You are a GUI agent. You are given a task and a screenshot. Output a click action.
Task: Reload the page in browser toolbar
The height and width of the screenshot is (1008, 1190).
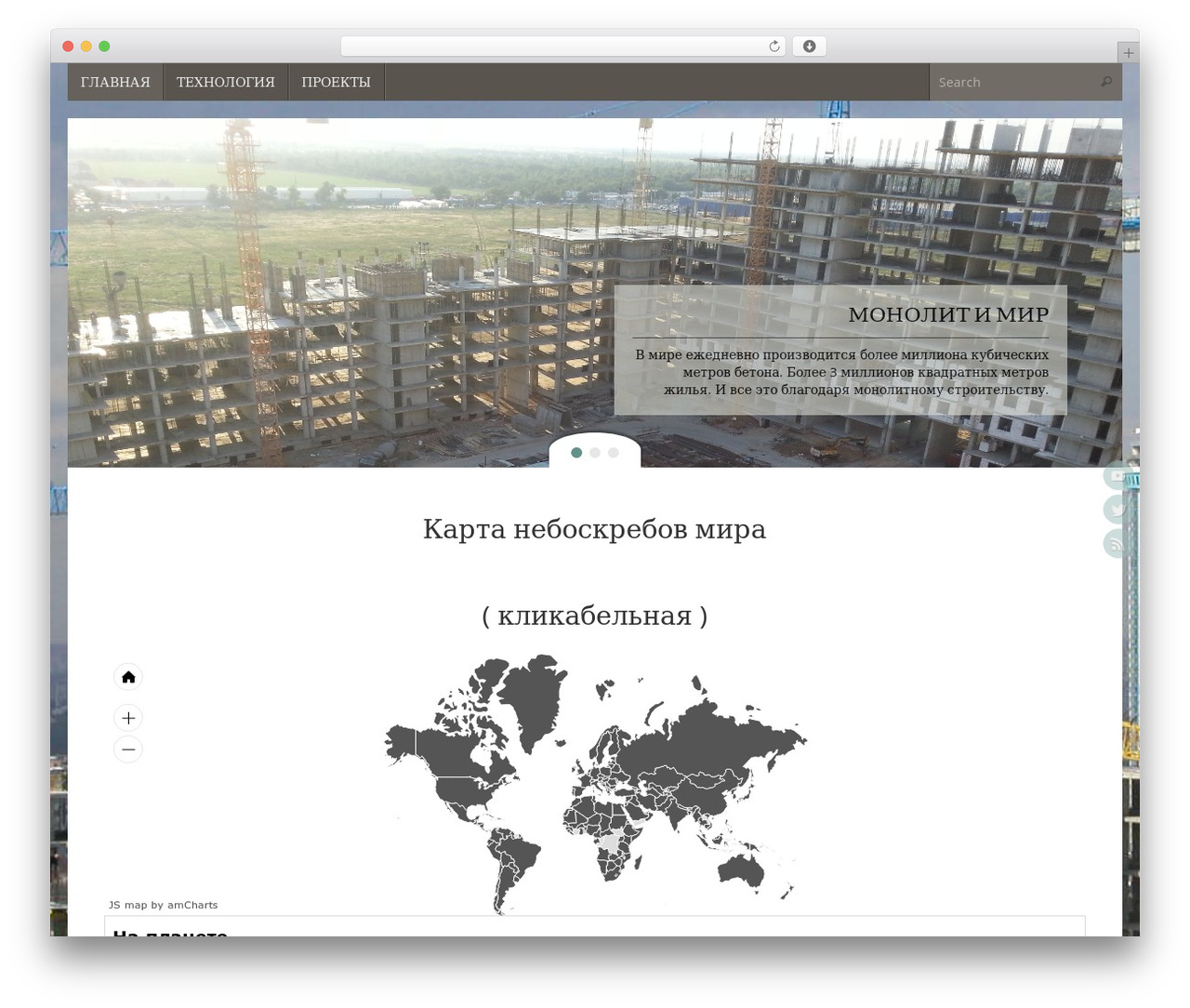point(773,46)
